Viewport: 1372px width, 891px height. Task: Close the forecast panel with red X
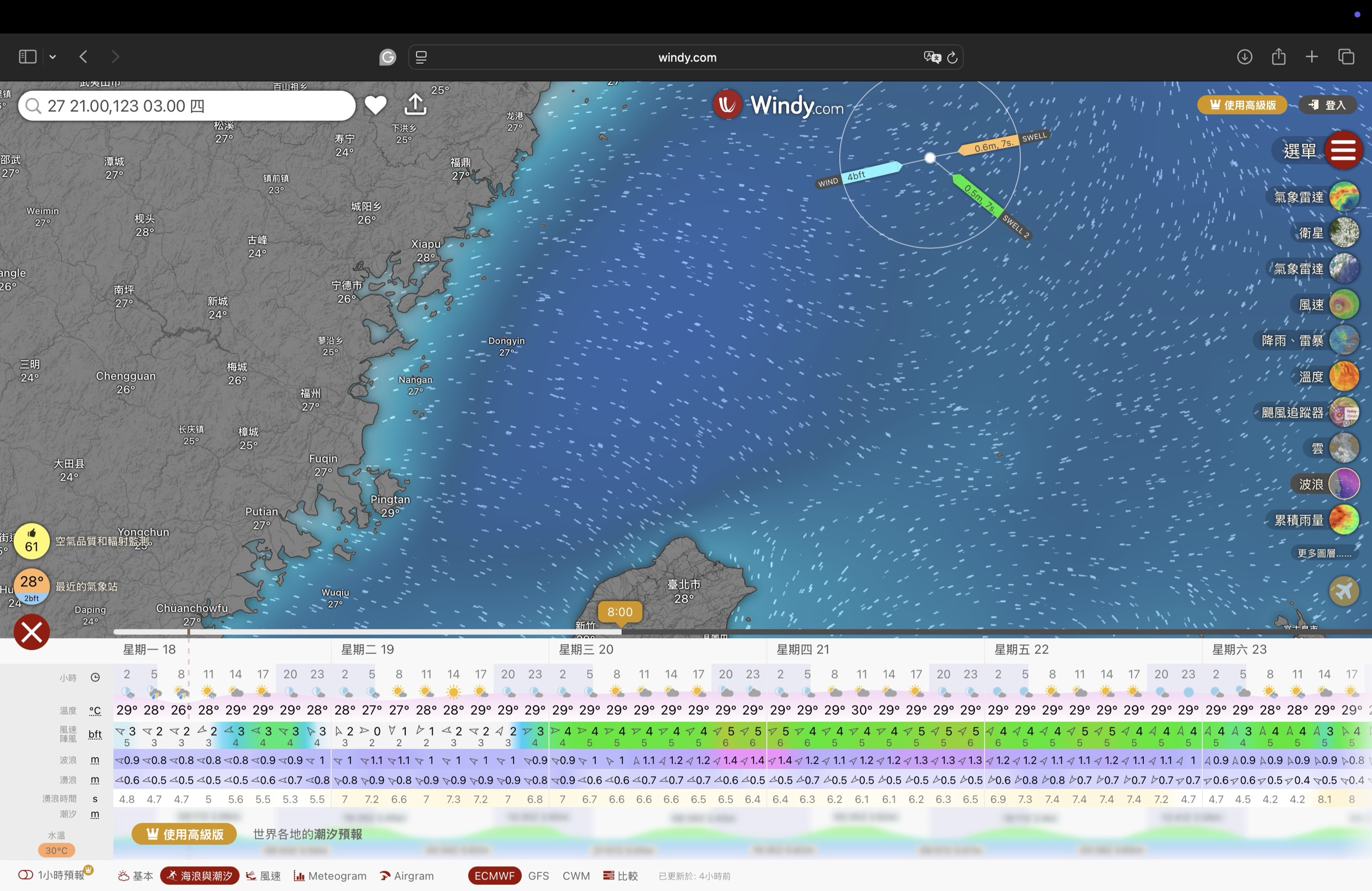pos(32,632)
